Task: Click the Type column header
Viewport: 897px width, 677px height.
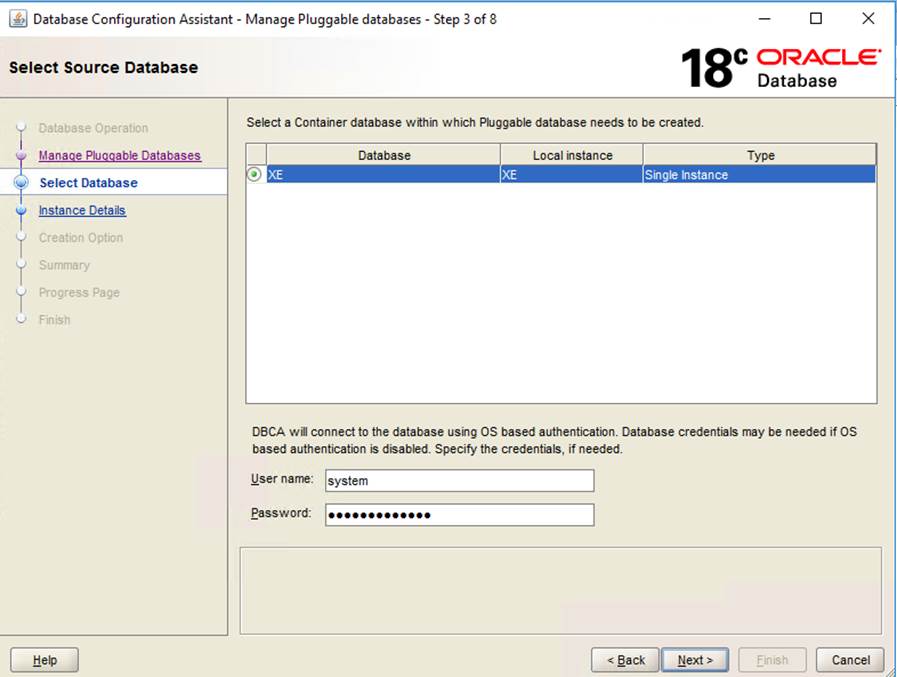Action: click(x=760, y=155)
